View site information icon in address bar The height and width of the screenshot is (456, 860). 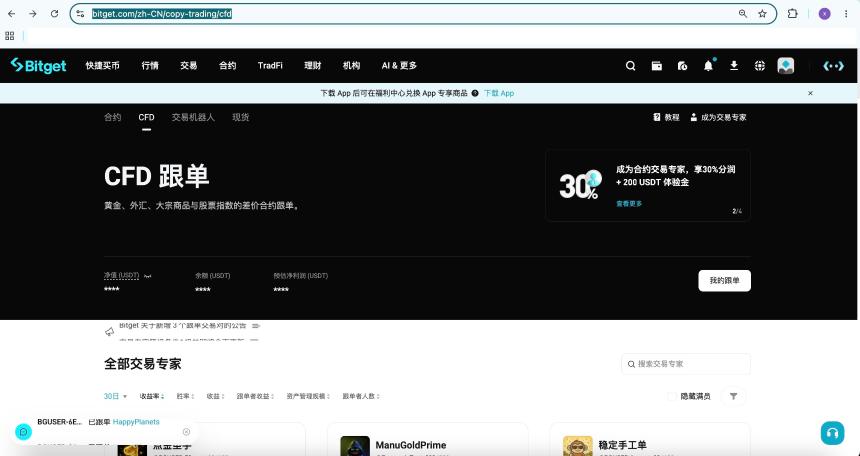(x=80, y=14)
